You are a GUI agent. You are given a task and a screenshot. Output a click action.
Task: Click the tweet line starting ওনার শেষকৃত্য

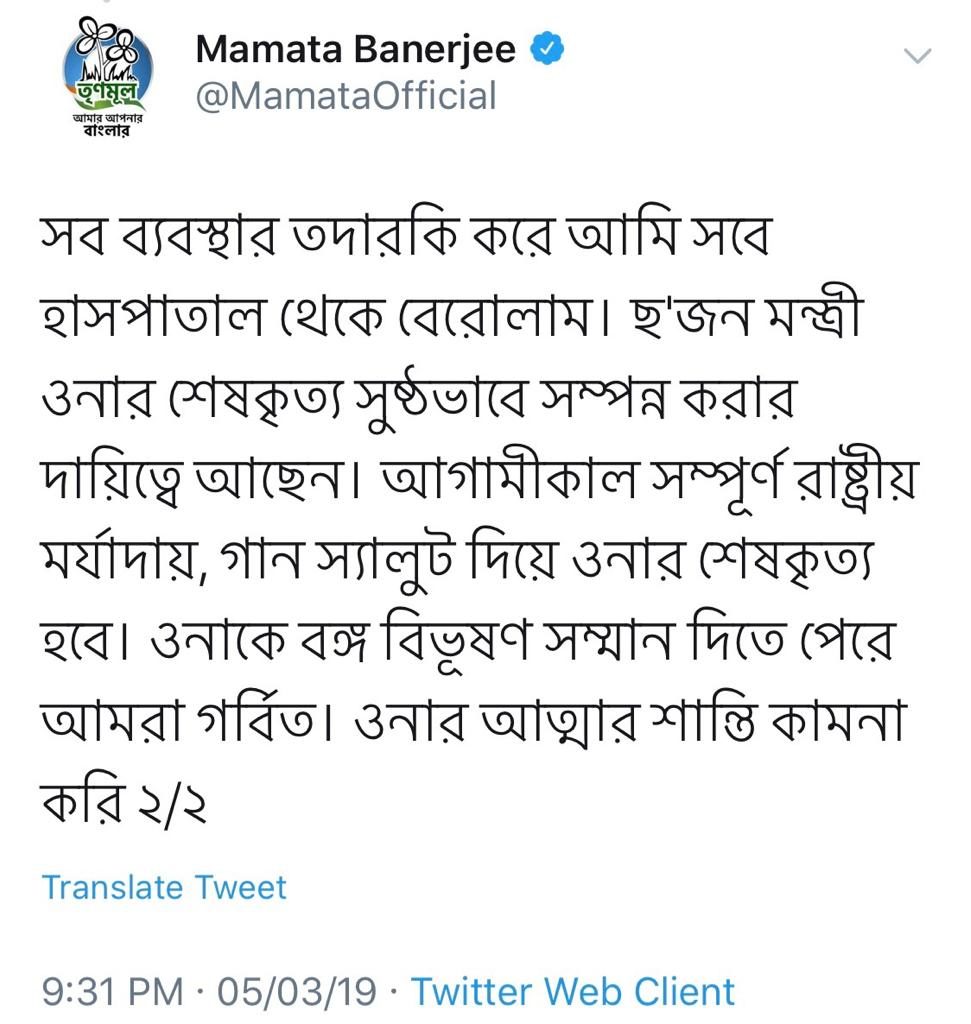point(418,399)
